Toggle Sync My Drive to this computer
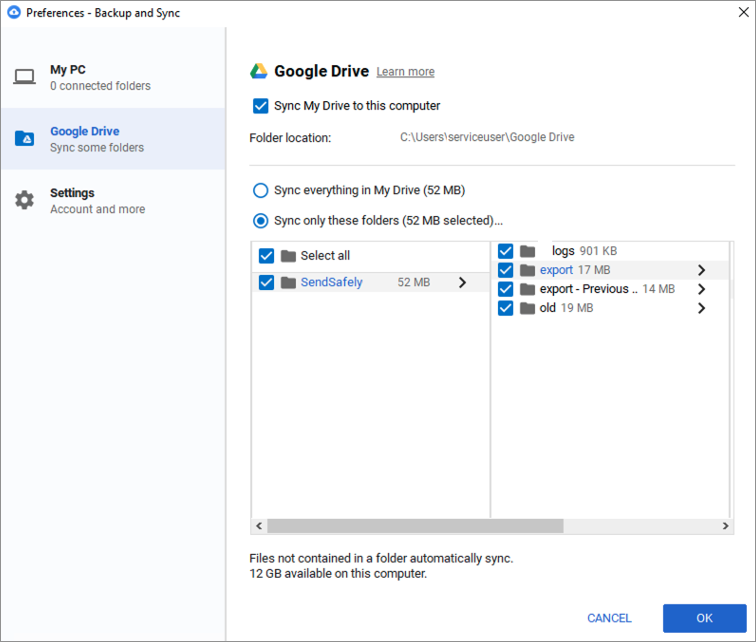756x642 pixels. click(261, 106)
